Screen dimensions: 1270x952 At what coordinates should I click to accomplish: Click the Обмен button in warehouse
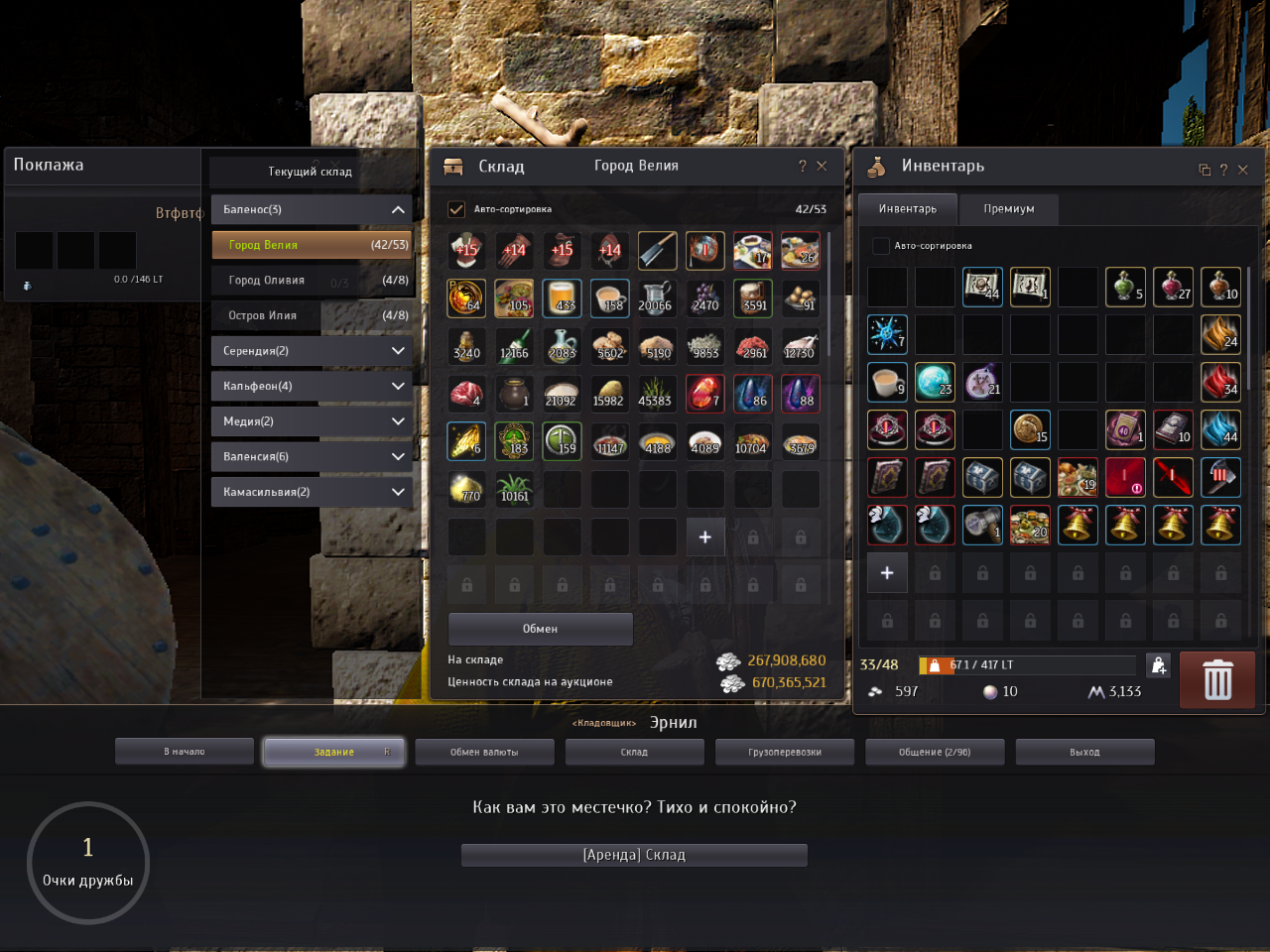click(541, 629)
